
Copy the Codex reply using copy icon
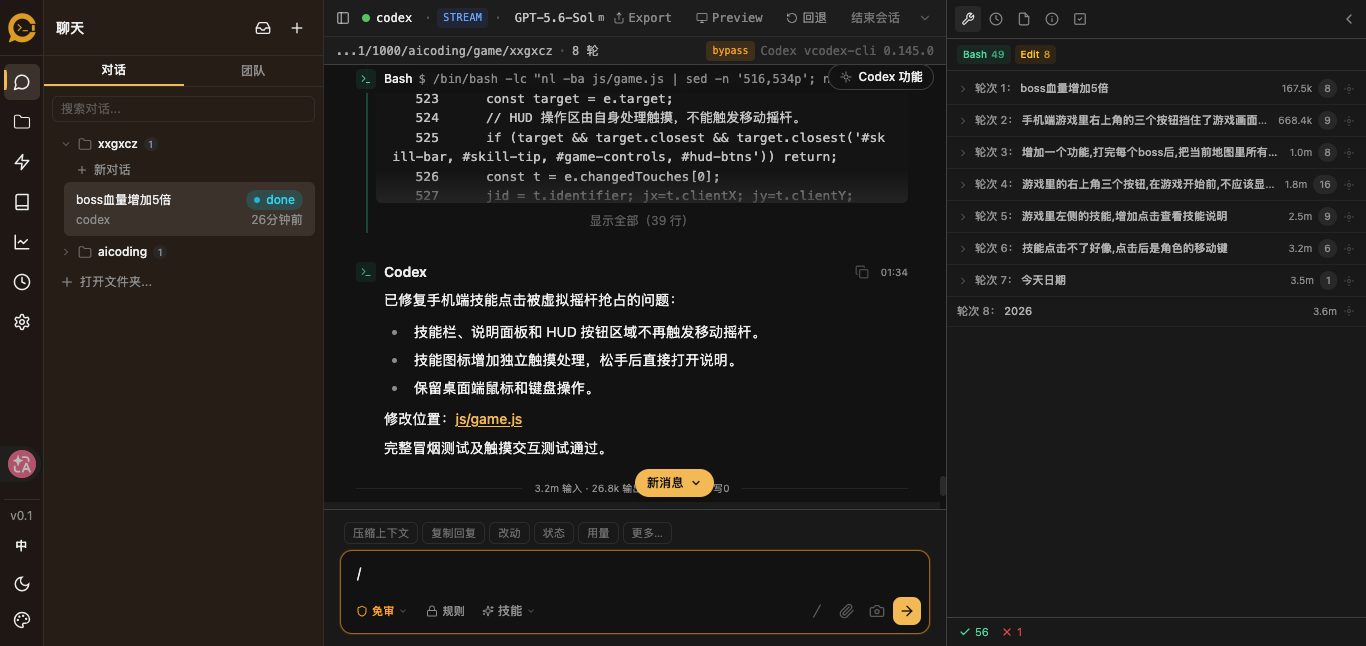coord(862,272)
